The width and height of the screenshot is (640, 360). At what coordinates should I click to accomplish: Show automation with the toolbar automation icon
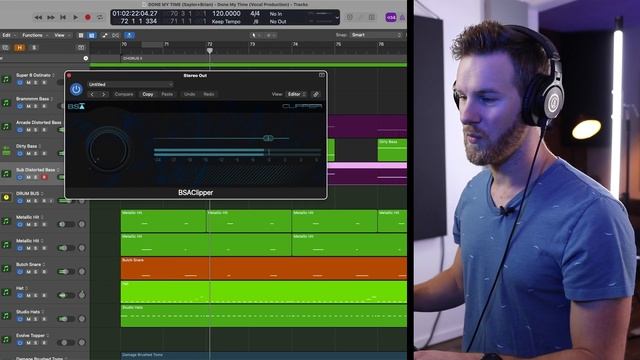[x=104, y=36]
